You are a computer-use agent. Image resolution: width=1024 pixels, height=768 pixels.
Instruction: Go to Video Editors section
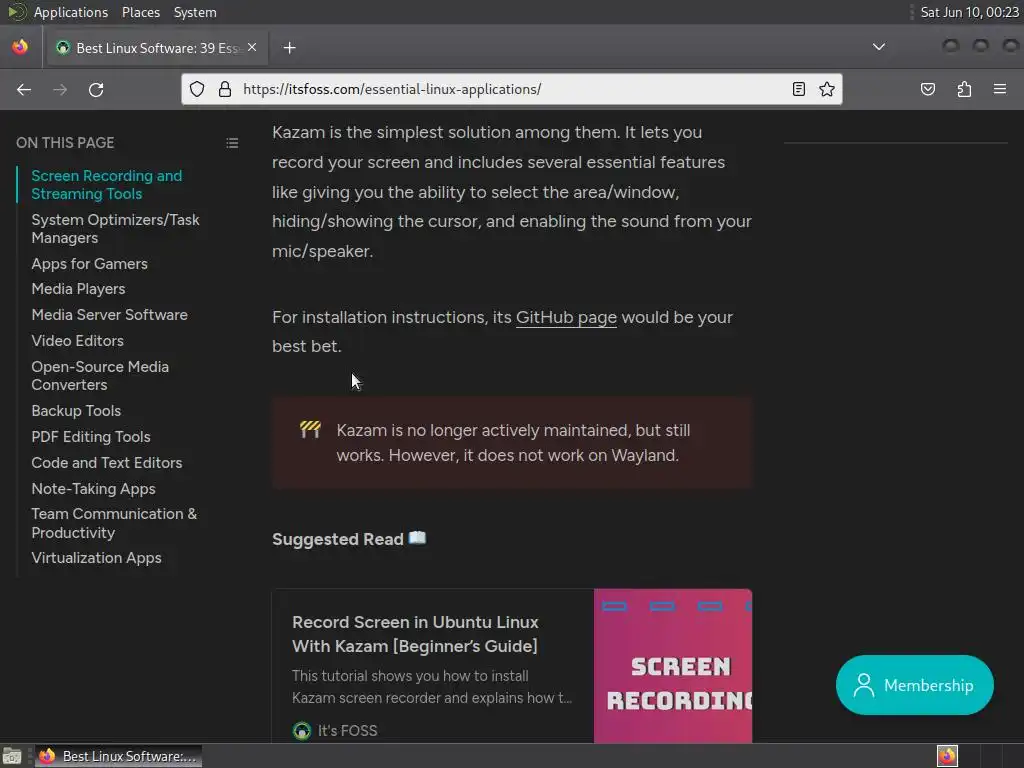point(78,341)
